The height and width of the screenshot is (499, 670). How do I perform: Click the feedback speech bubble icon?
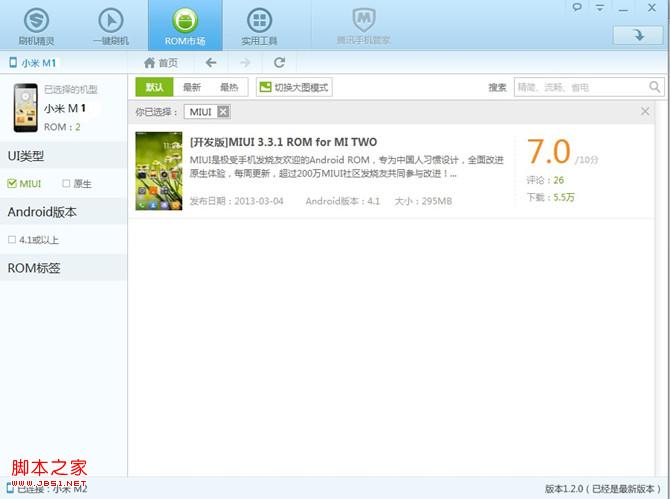577,7
